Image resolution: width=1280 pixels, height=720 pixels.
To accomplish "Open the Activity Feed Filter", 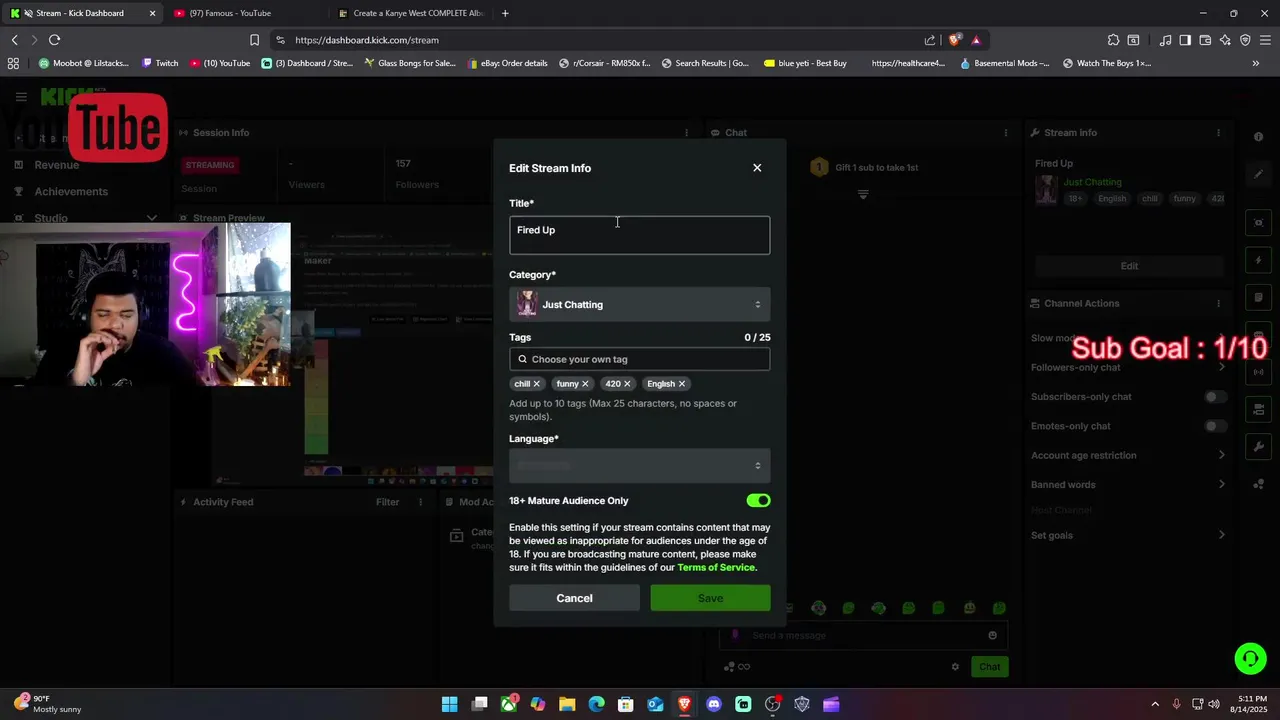I will point(387,502).
